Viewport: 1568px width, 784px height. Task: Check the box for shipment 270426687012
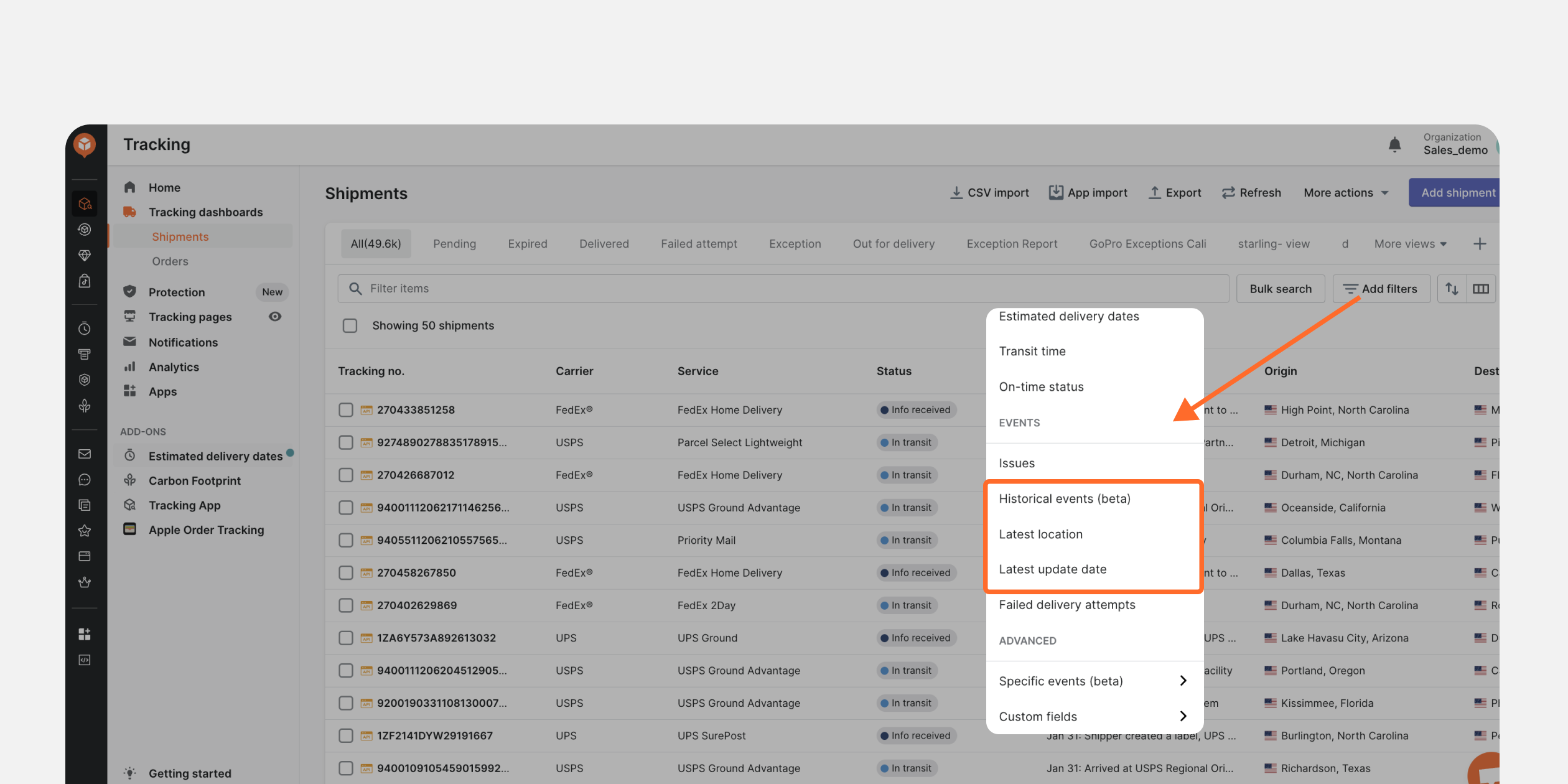[346, 475]
